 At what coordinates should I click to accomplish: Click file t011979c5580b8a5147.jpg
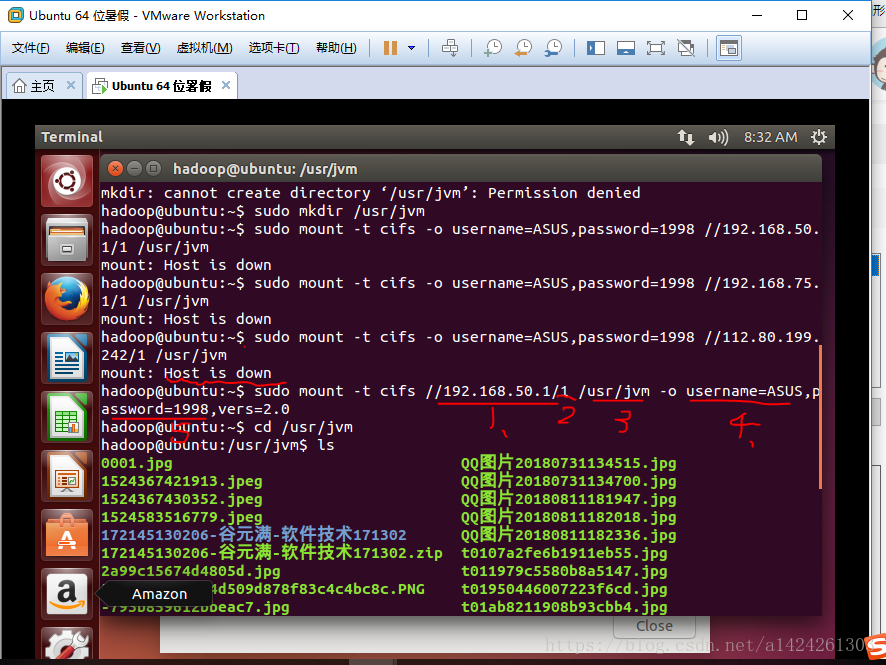coord(564,571)
